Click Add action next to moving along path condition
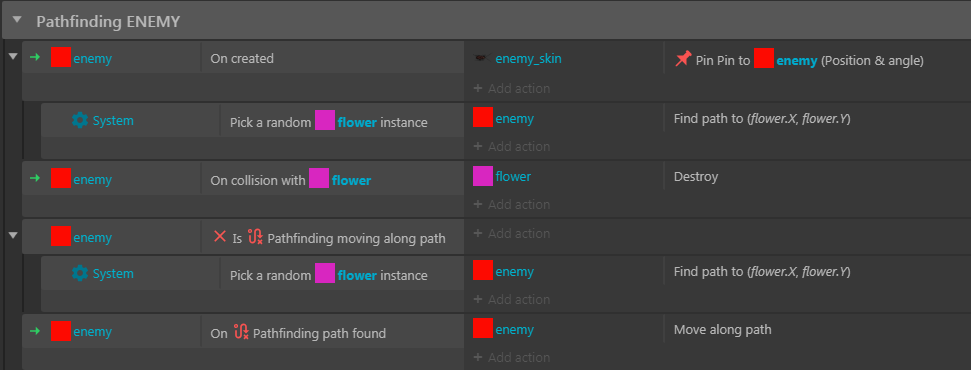The image size is (971, 370). click(512, 234)
